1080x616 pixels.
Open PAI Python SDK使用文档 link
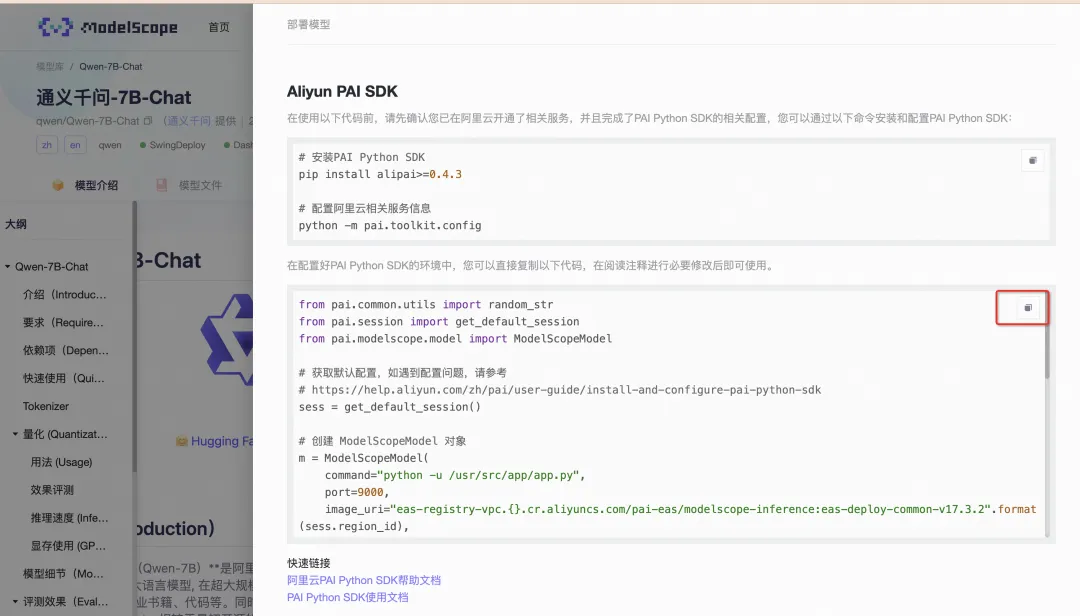click(348, 597)
